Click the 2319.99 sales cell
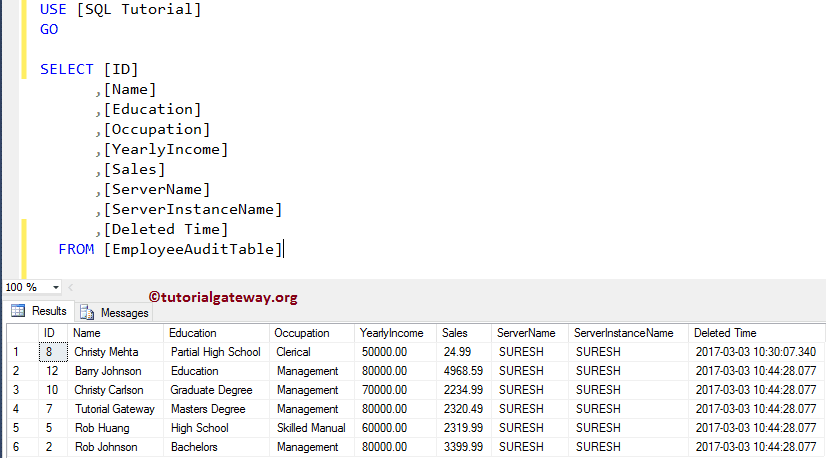The width and height of the screenshot is (826, 458). (x=464, y=428)
